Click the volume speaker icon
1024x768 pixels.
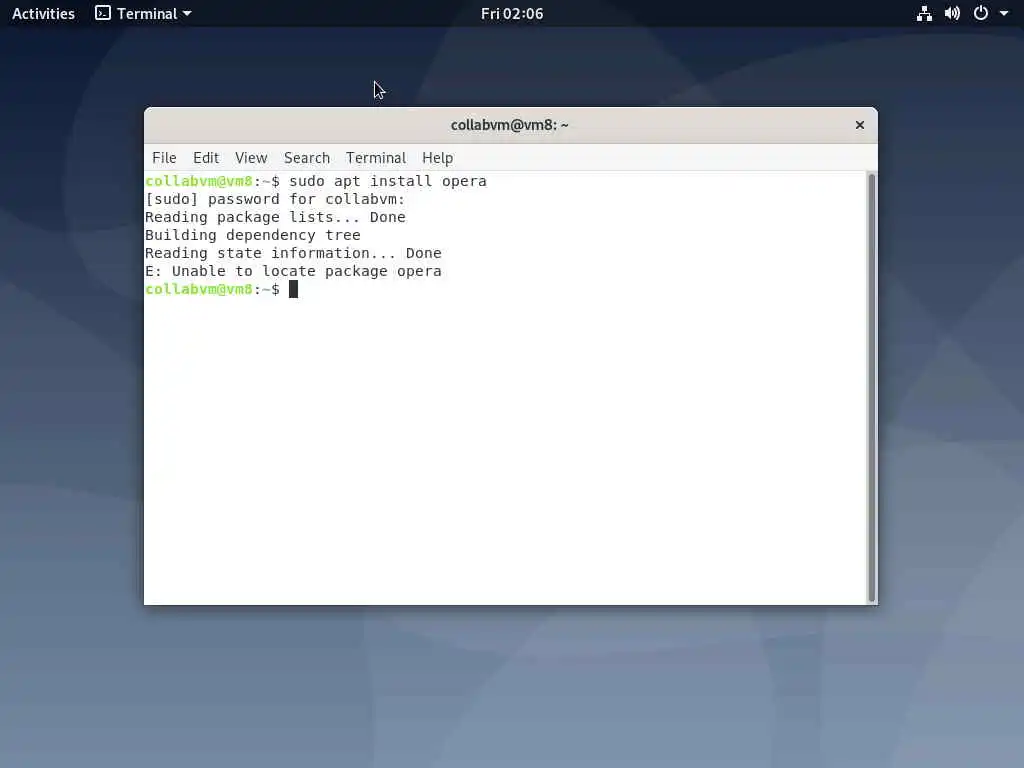[952, 14]
